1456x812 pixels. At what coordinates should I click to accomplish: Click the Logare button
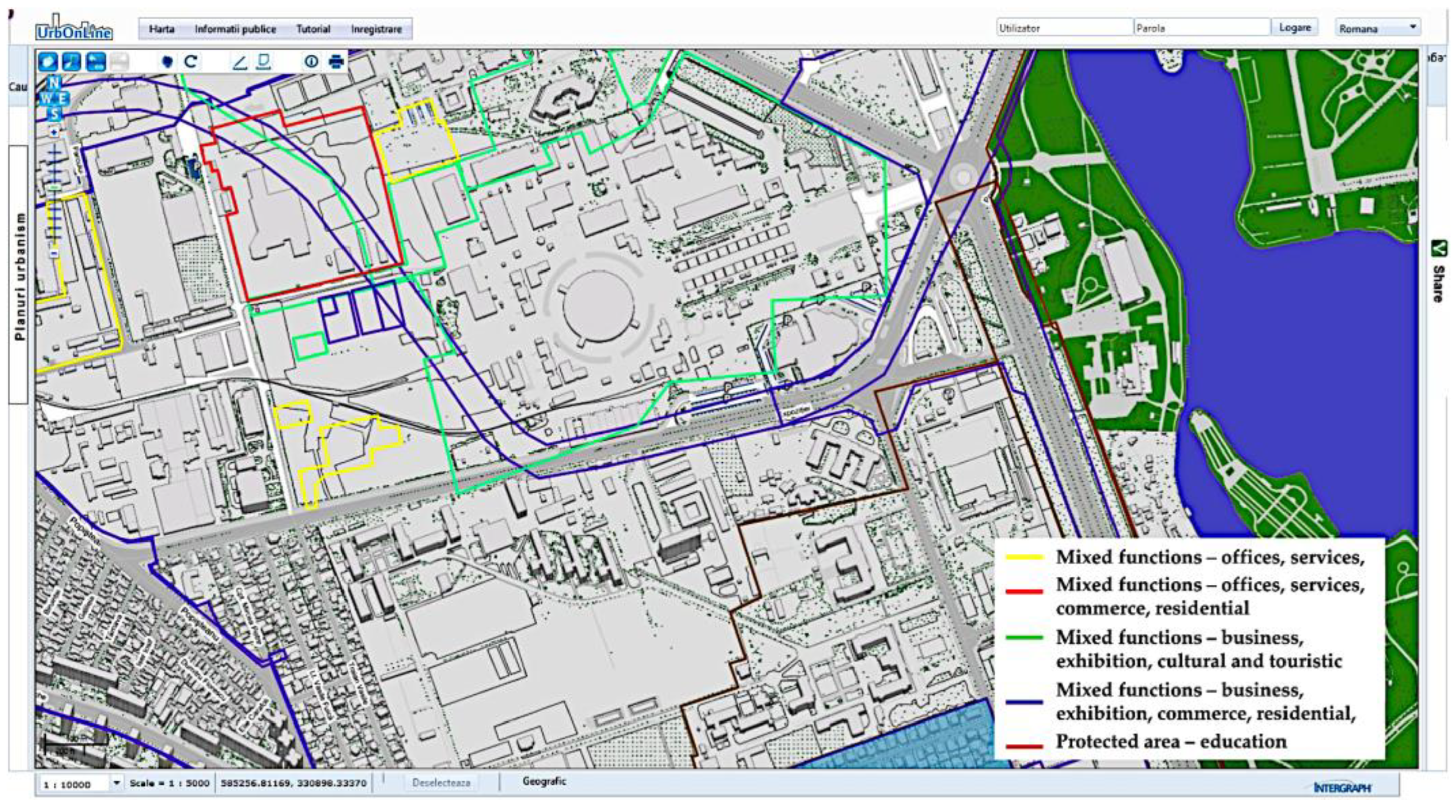pyautogui.click(x=1295, y=28)
